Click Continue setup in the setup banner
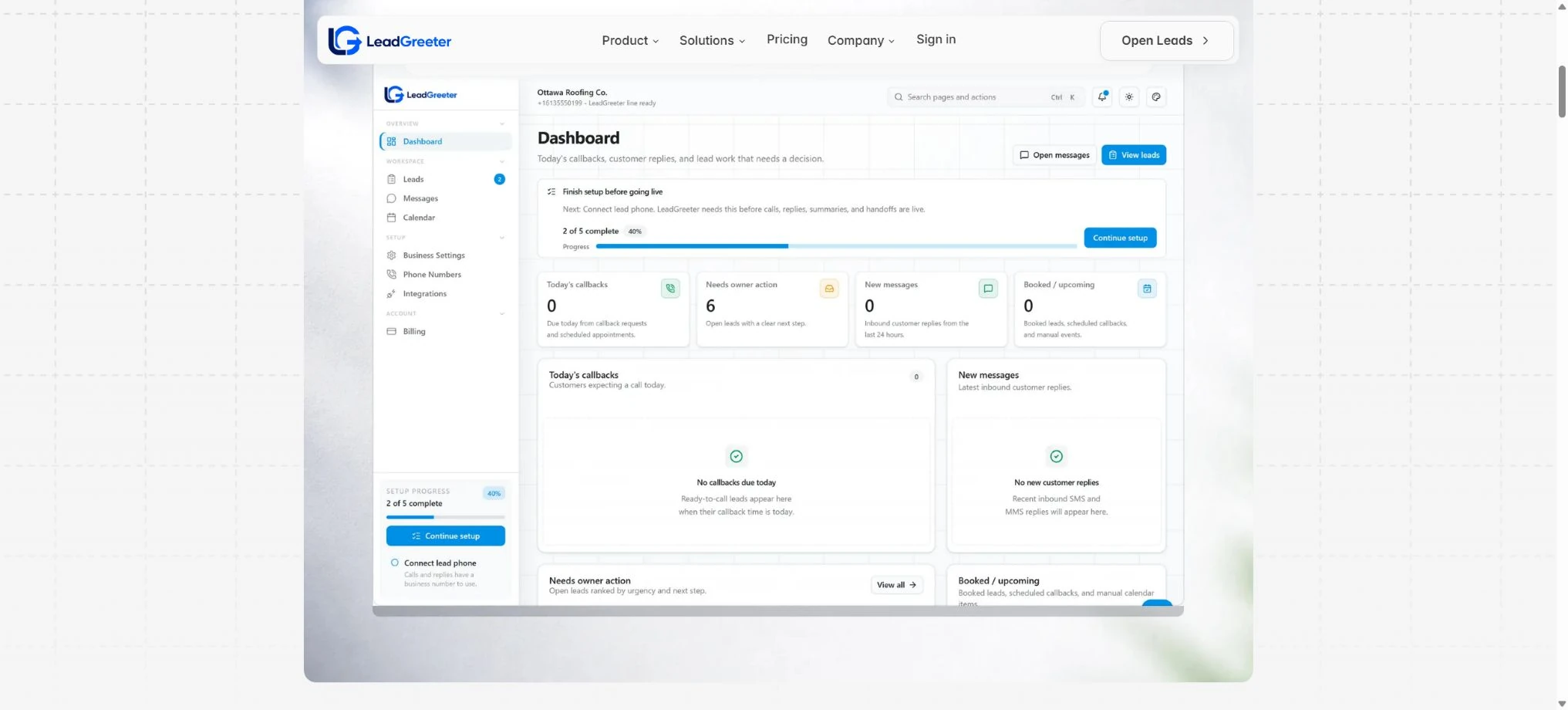The width and height of the screenshot is (1568, 710). [1120, 238]
